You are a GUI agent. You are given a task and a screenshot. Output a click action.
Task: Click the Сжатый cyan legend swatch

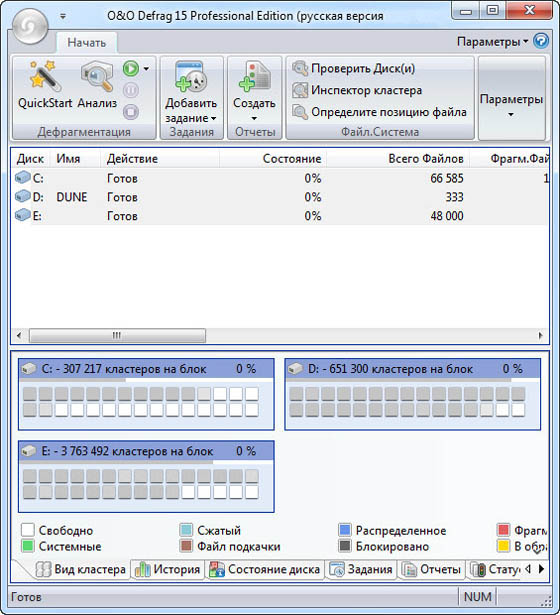pyautogui.click(x=186, y=530)
